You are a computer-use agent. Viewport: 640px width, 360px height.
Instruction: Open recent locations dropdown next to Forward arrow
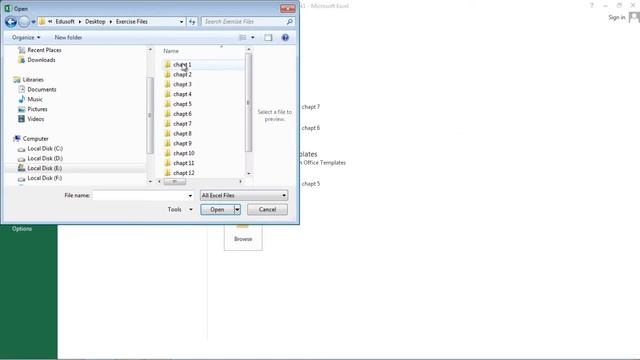tap(33, 22)
